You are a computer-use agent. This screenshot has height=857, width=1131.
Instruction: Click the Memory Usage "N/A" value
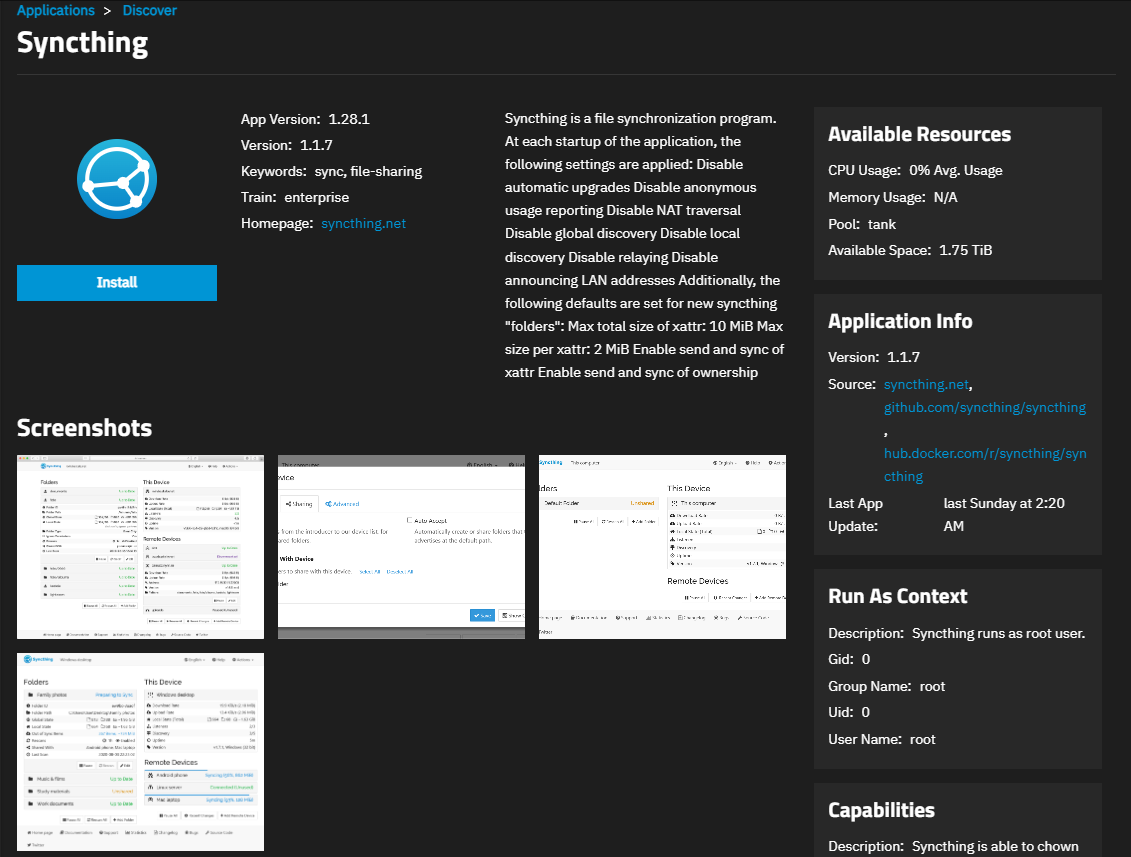pos(946,198)
